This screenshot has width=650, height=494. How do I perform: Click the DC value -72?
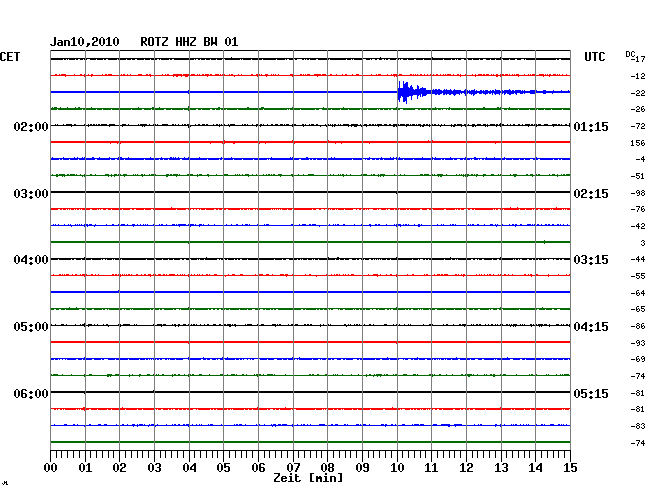tap(638, 126)
